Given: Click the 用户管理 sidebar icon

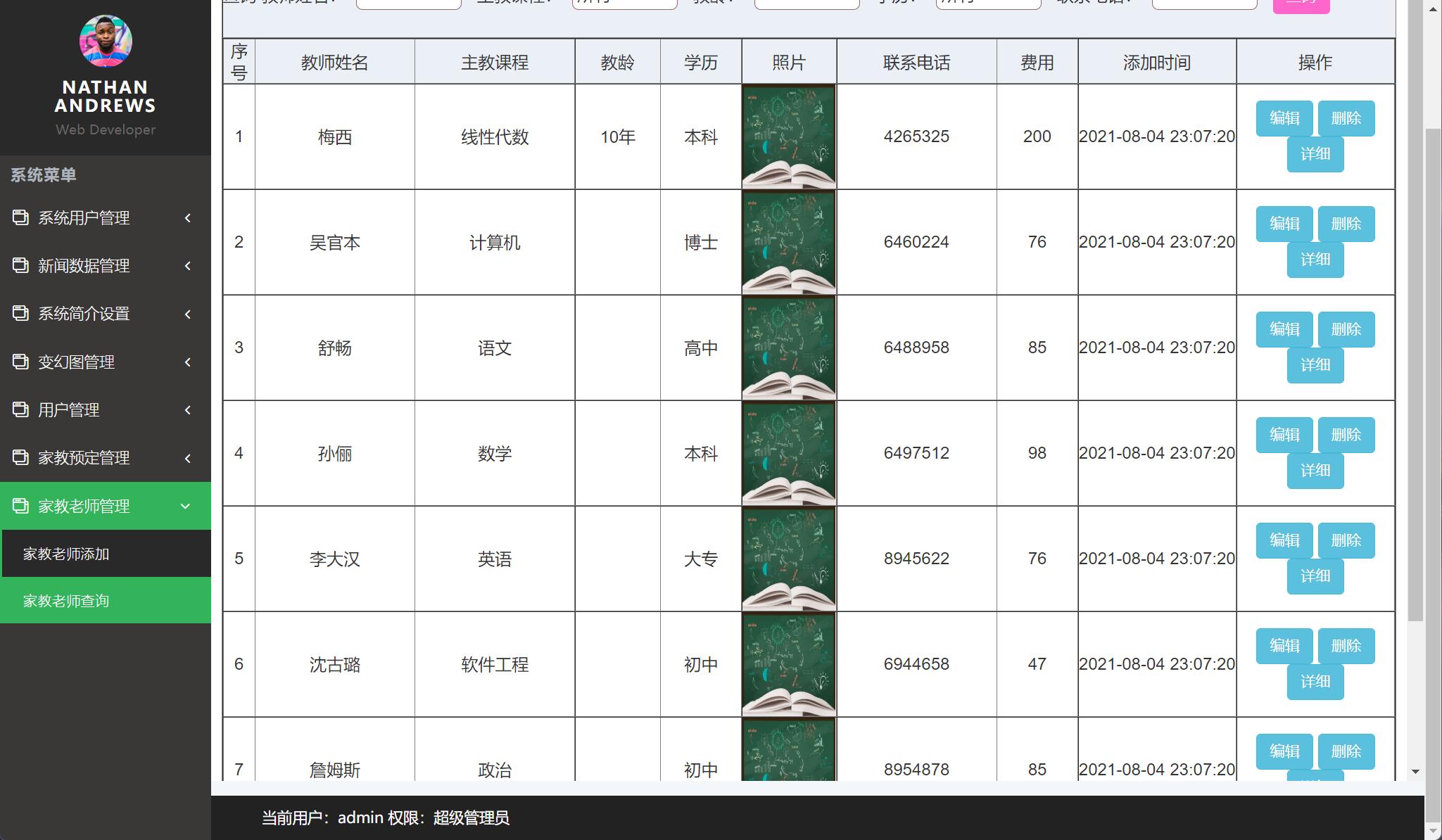Looking at the screenshot, I should 20,410.
